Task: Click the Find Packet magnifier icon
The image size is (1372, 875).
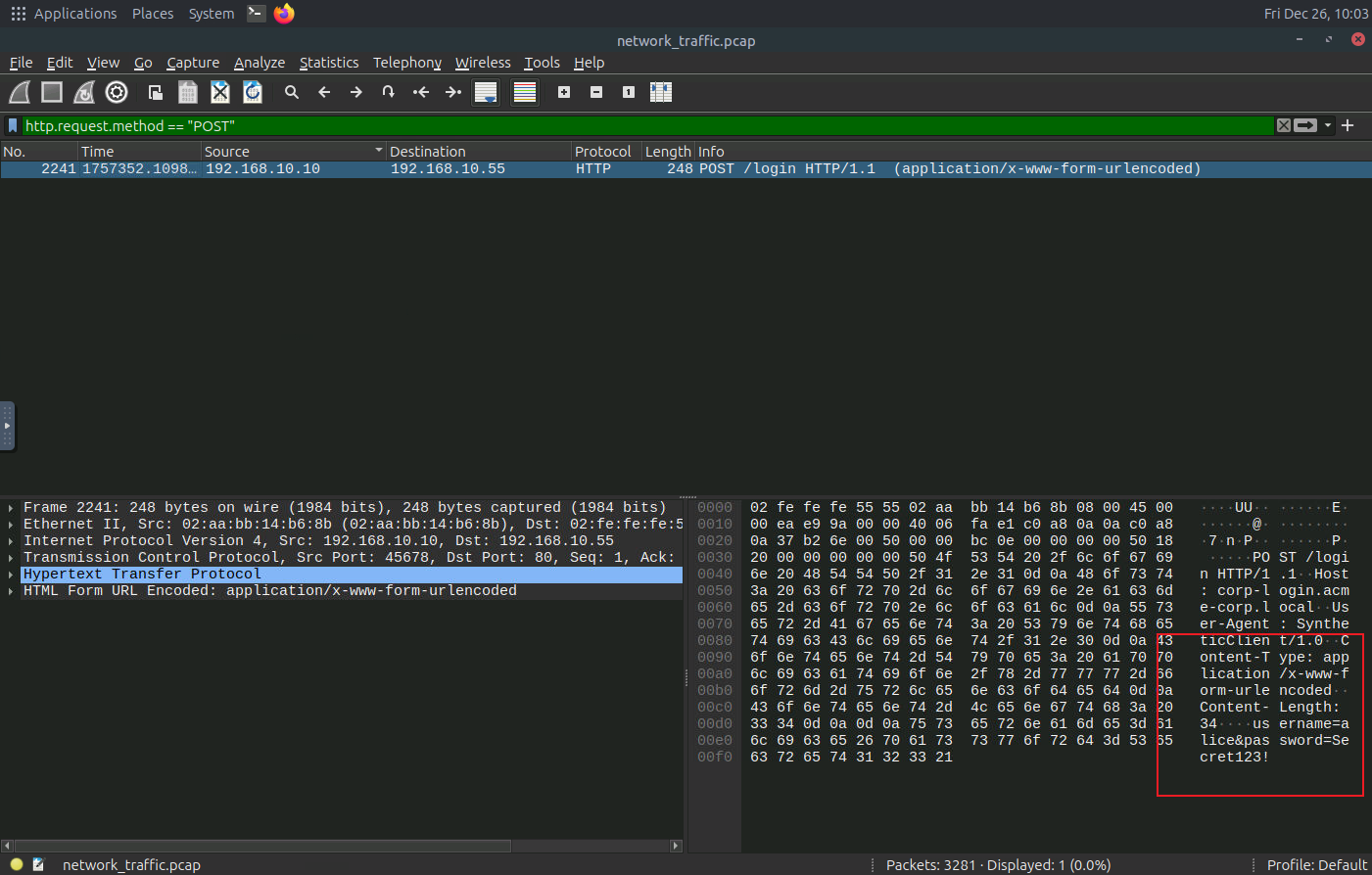Action: click(291, 92)
